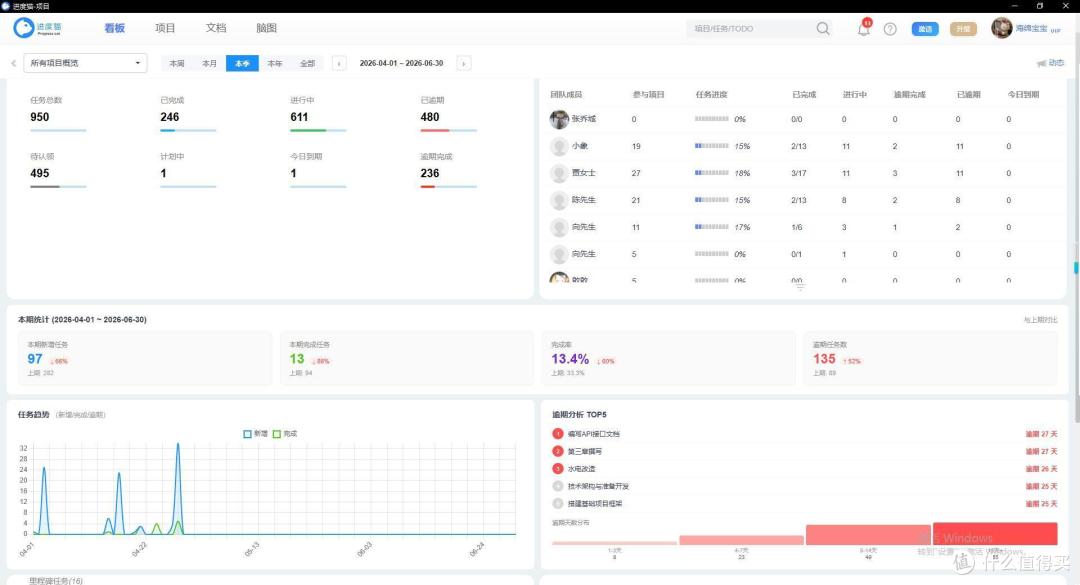Click the darkest red overdue distribution bar
This screenshot has width=1080, height=585.
coord(995,534)
